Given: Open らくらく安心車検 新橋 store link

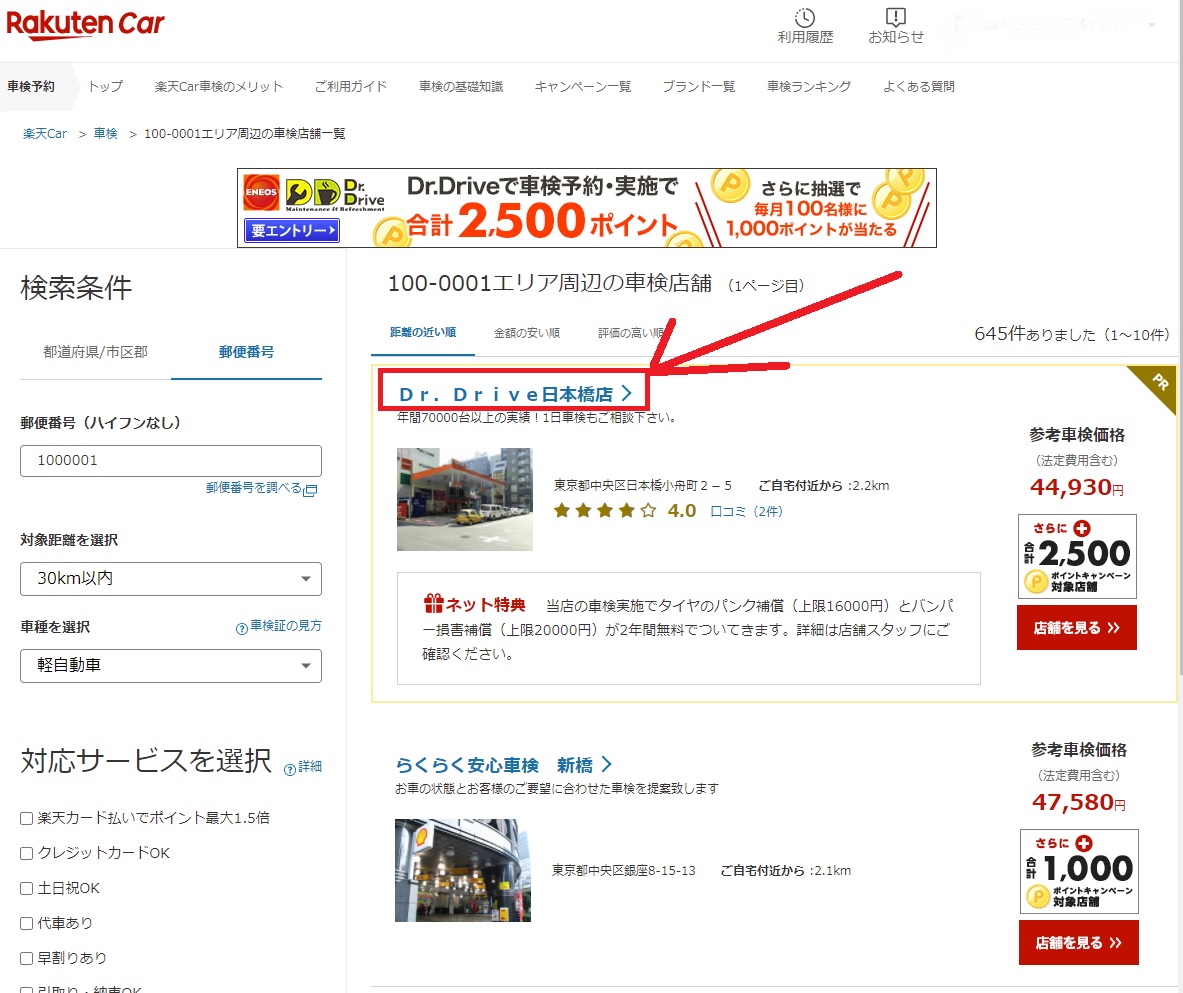Looking at the screenshot, I should (503, 765).
